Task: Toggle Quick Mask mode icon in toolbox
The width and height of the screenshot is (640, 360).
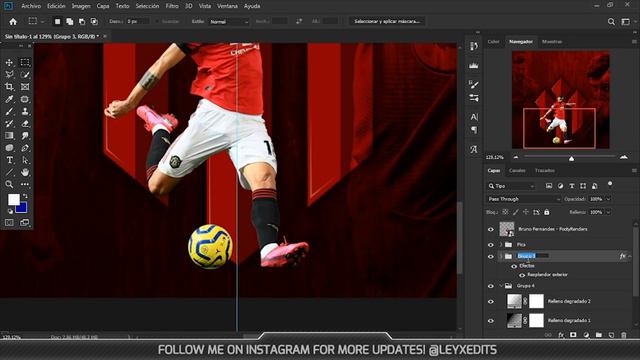Action: pyautogui.click(x=9, y=222)
